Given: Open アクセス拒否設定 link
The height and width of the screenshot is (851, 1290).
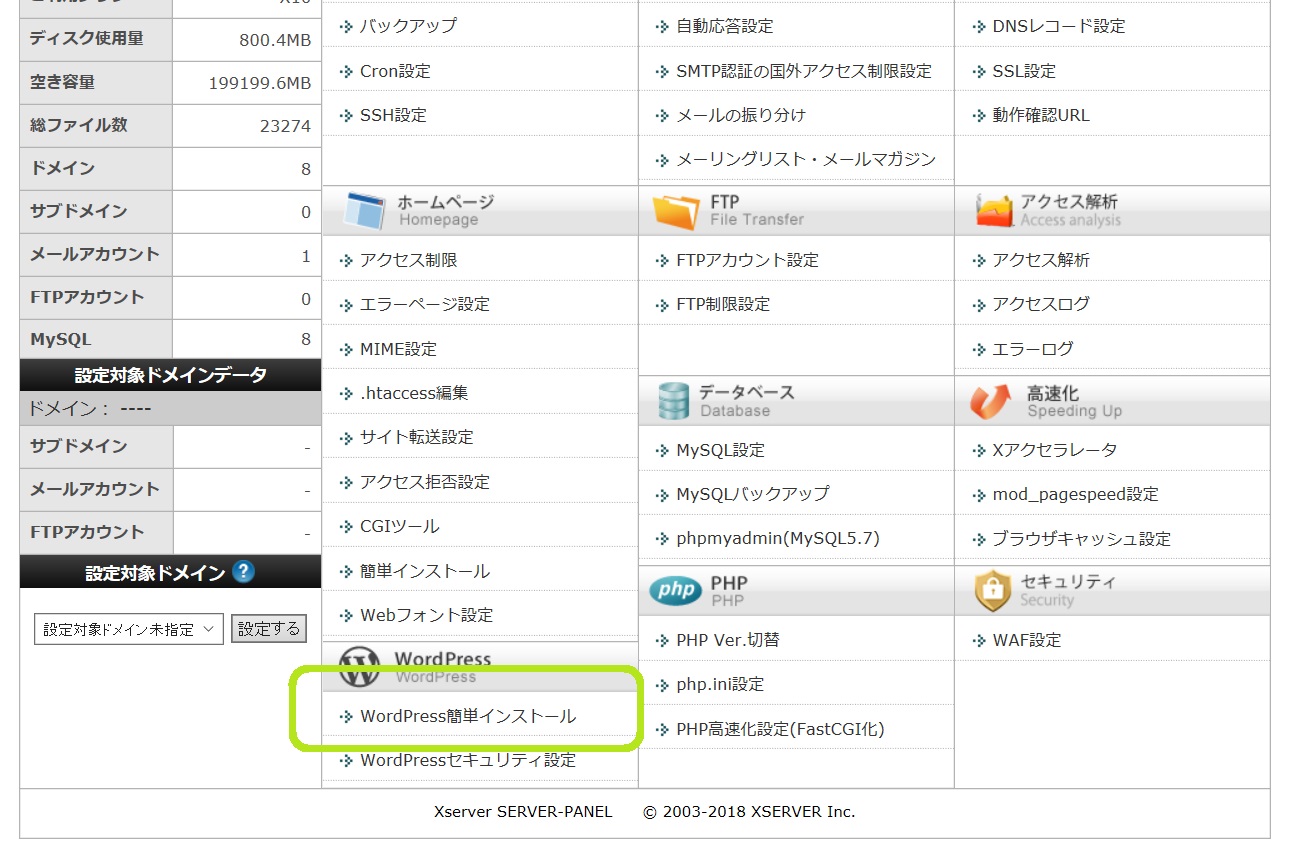Looking at the screenshot, I should (424, 482).
